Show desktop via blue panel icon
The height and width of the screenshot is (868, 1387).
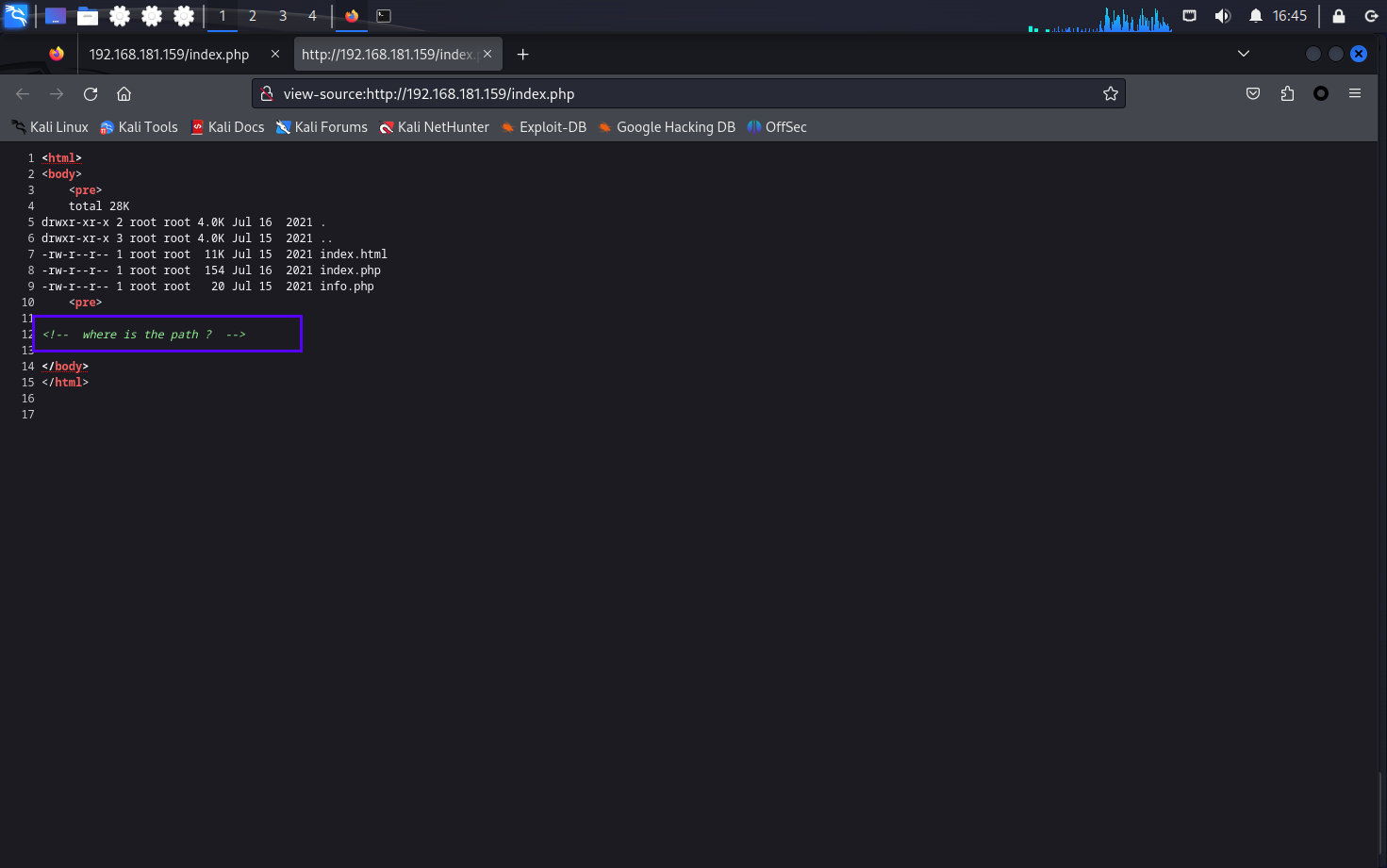click(56, 16)
